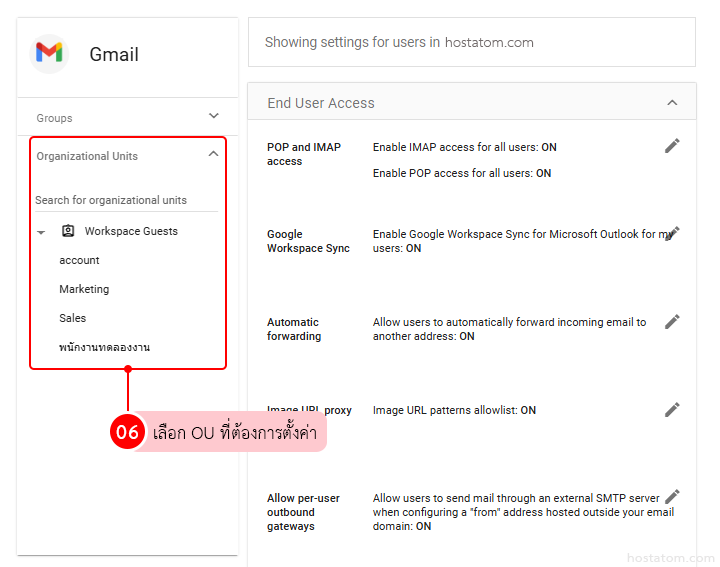Click external SMTP server description text
The image size is (720, 567).
(x=523, y=512)
